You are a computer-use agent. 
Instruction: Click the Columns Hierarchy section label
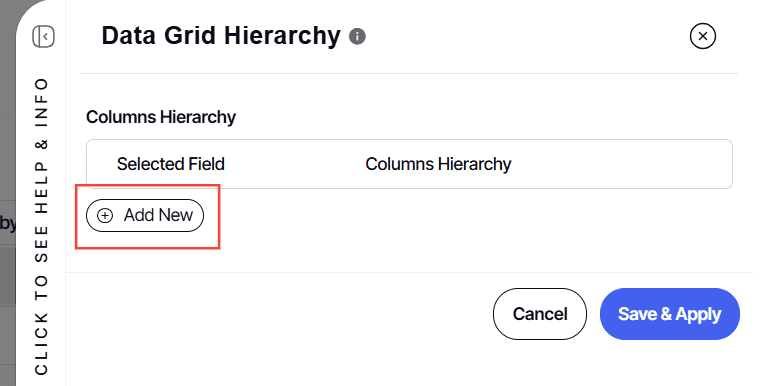(161, 117)
